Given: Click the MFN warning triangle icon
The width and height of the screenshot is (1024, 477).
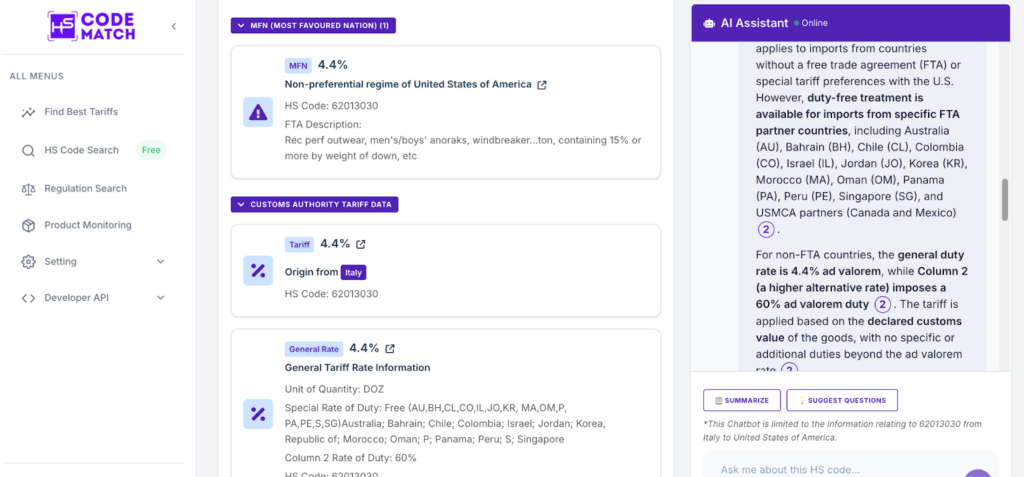Looking at the screenshot, I should point(258,112).
